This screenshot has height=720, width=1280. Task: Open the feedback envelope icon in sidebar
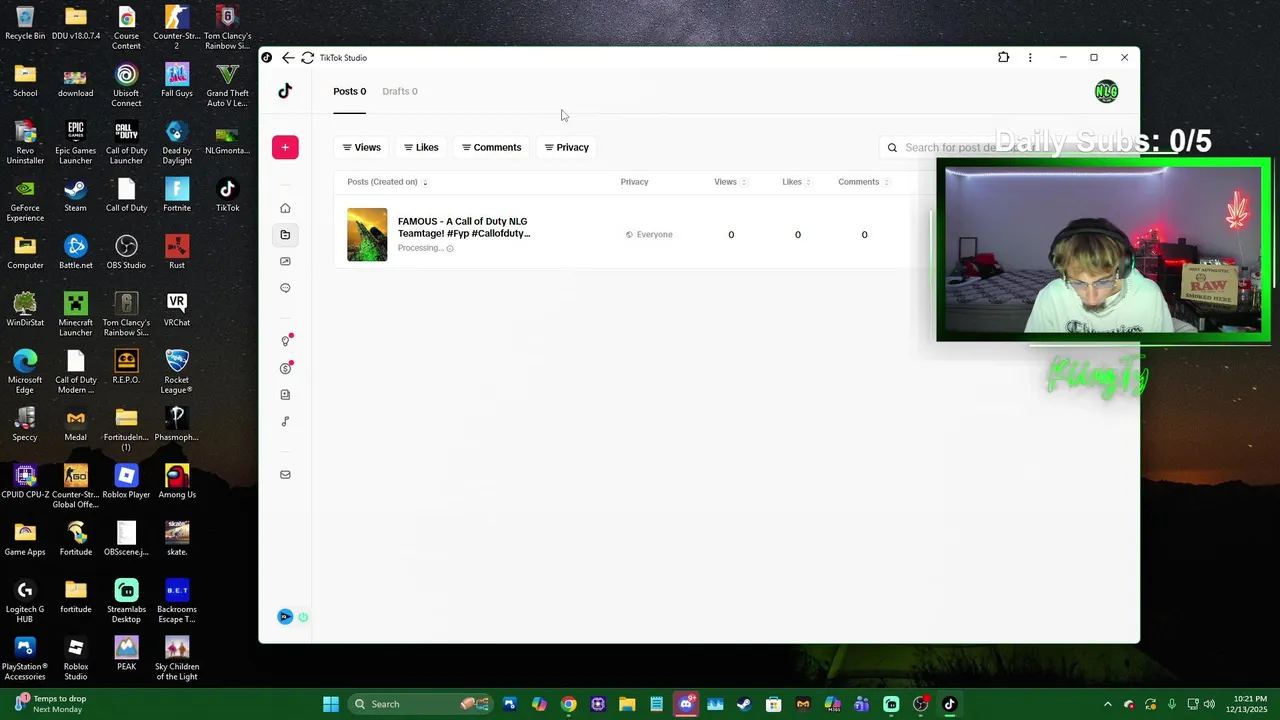[285, 475]
